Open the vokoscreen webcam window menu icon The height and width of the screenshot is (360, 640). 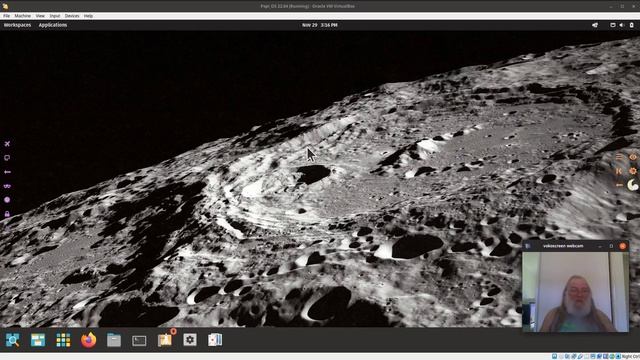click(528, 246)
